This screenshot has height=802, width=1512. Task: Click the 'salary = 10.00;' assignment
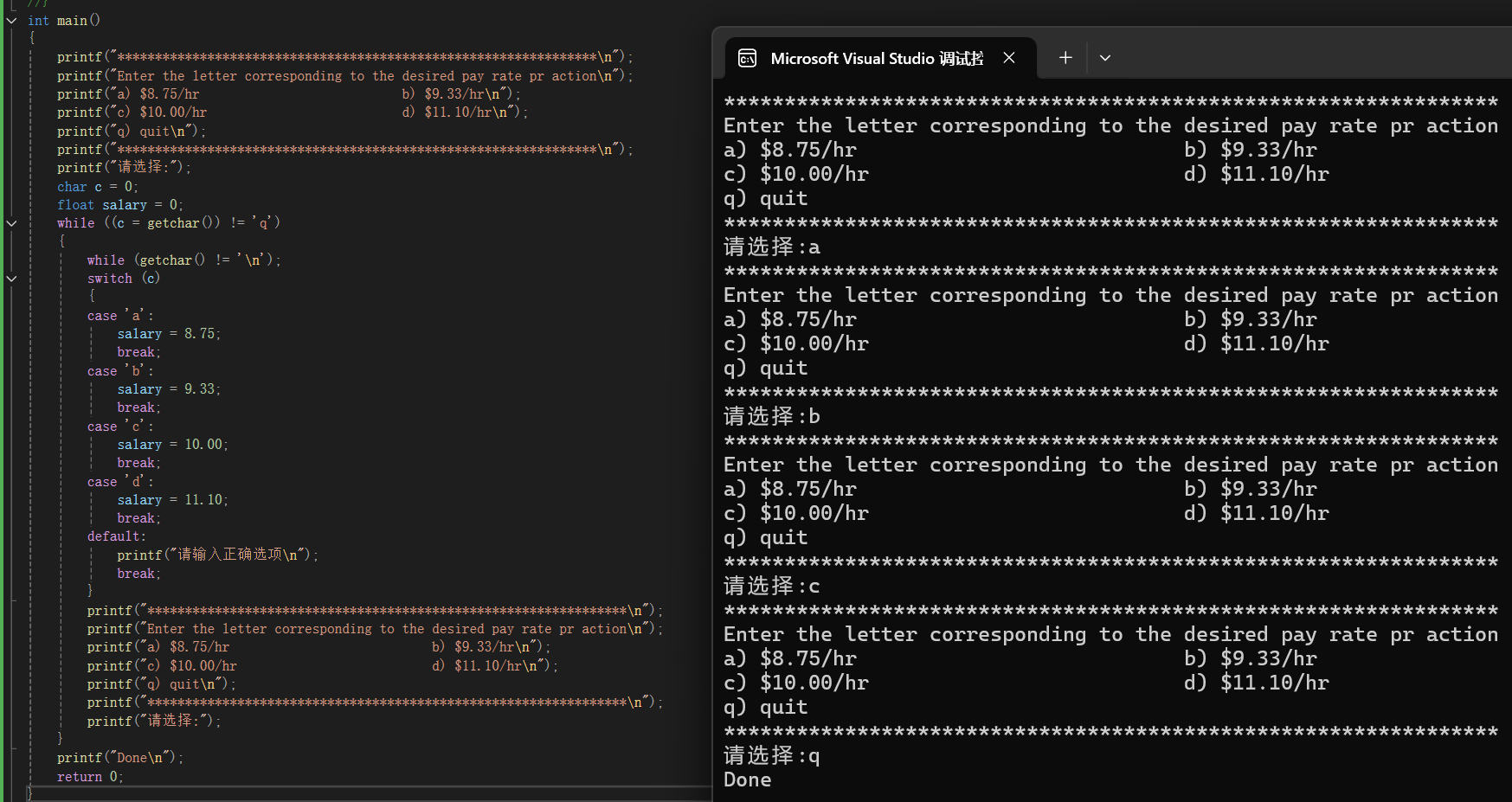[x=173, y=445]
